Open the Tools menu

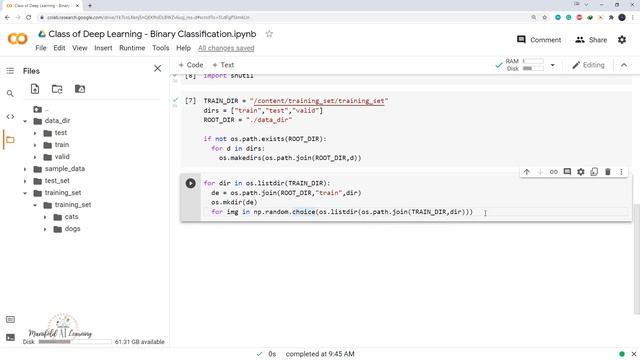tap(160, 48)
